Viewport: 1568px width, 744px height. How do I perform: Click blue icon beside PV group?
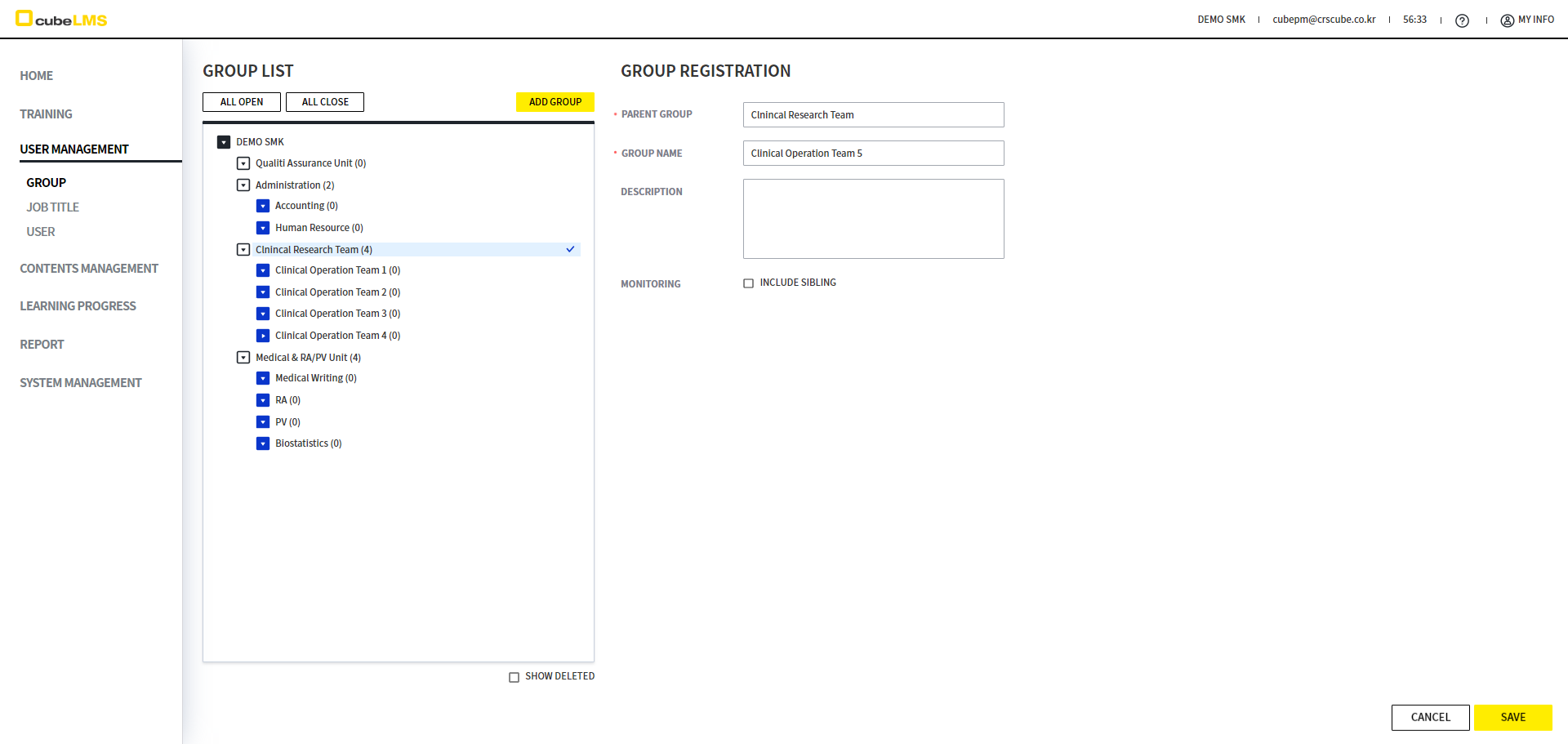[263, 422]
